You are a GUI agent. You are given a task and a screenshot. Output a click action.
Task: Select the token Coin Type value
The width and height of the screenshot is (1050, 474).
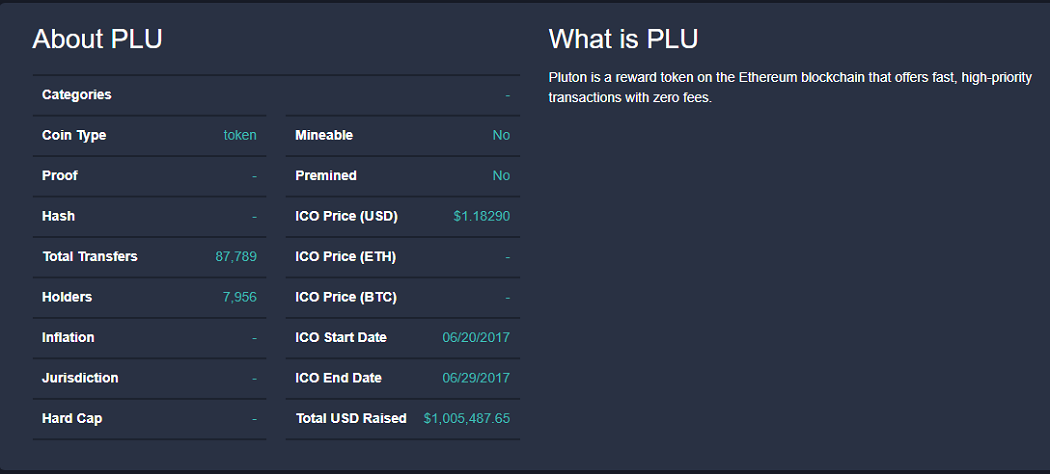240,135
